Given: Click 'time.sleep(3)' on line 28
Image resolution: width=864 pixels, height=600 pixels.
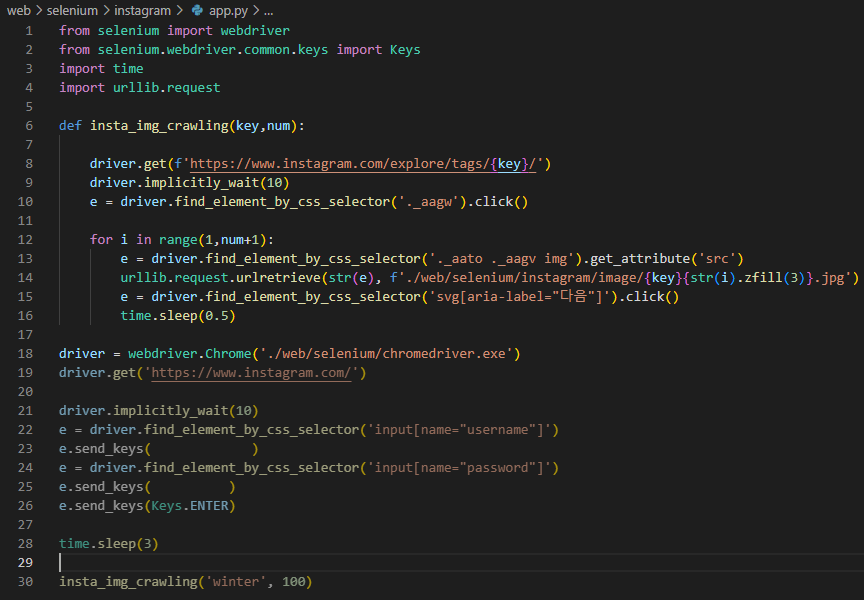Looking at the screenshot, I should point(109,544).
